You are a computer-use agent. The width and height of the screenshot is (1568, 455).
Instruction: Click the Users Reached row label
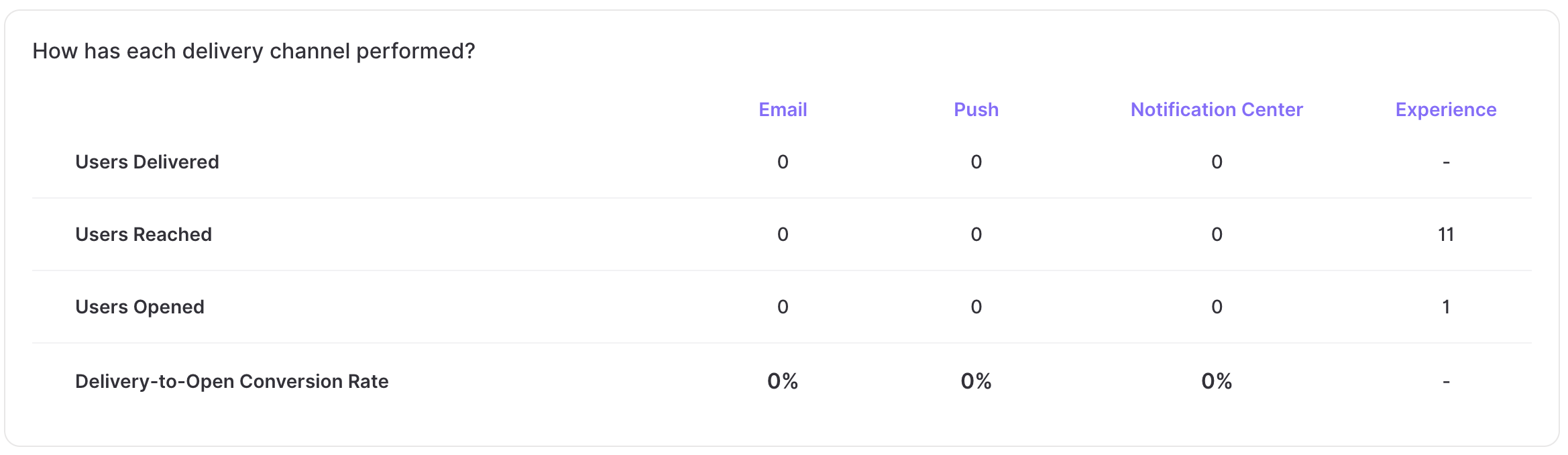(144, 234)
